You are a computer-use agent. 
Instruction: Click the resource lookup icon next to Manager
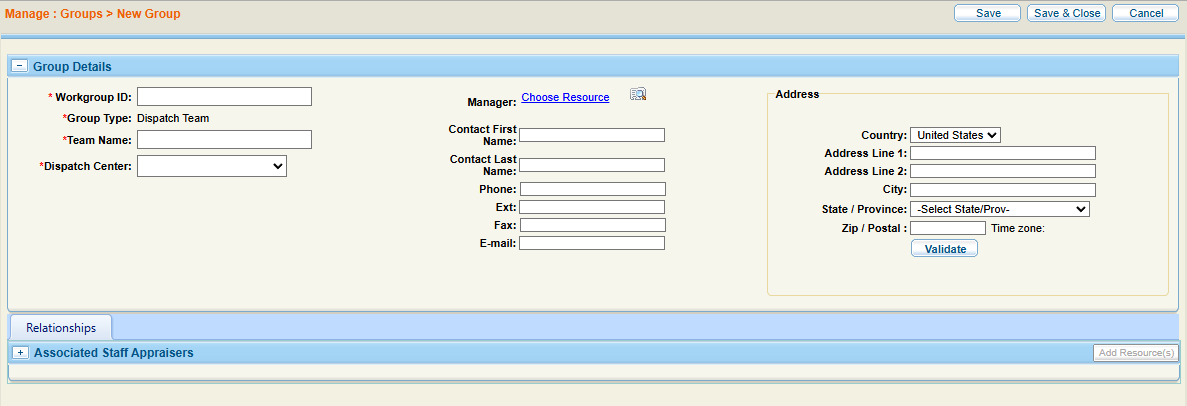pyautogui.click(x=638, y=95)
